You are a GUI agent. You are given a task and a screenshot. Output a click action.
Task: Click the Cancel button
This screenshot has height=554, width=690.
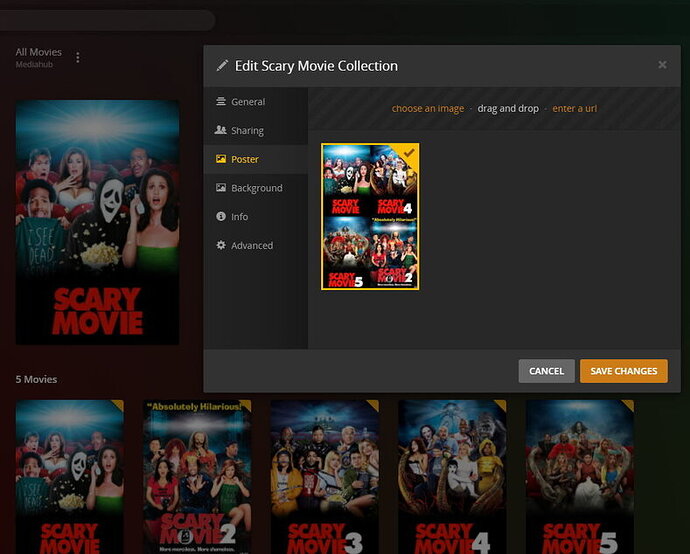tap(547, 371)
